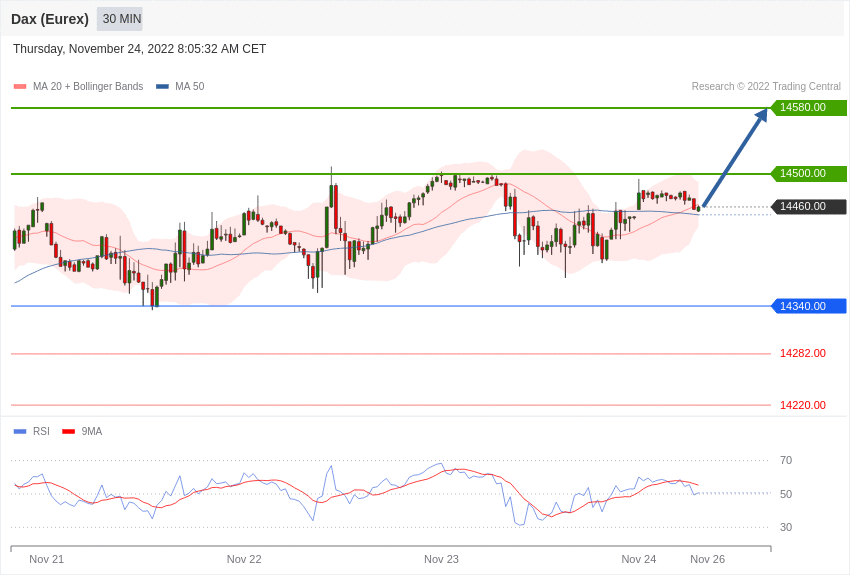Click the 30 MIN timeframe badge
The image size is (850, 576).
(120, 19)
